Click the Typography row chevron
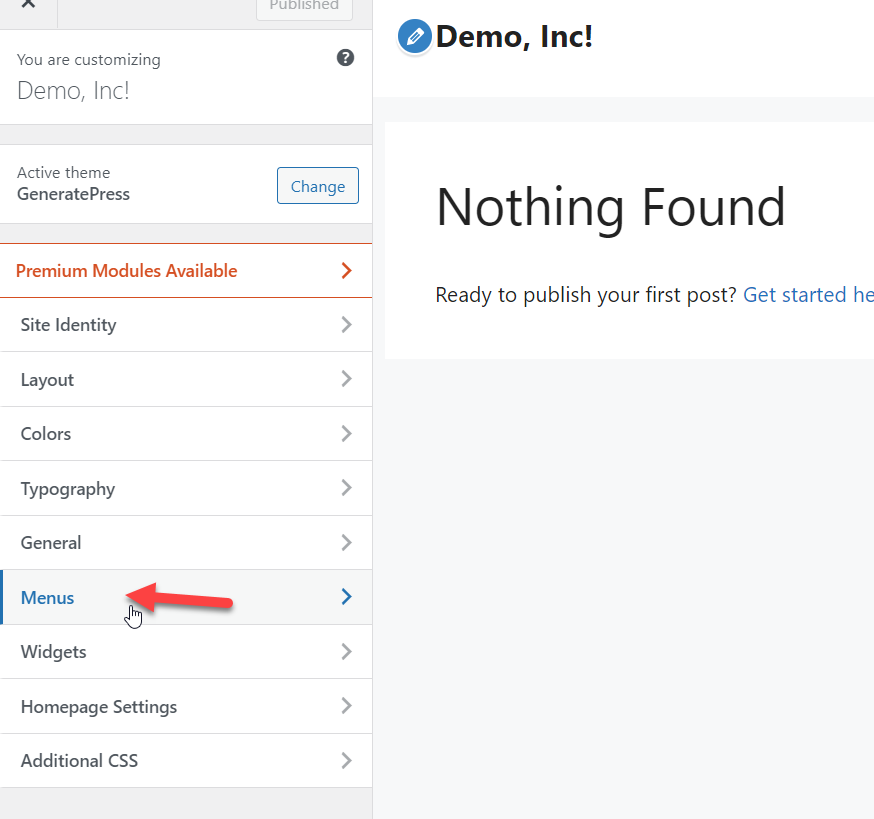874x819 pixels. tap(346, 488)
